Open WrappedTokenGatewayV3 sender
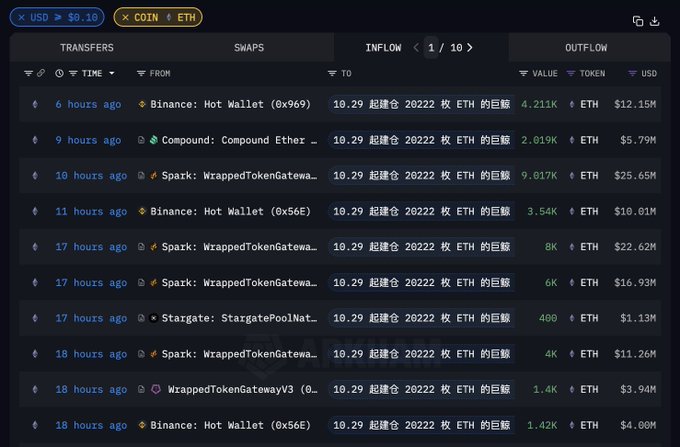The width and height of the screenshot is (680, 447). [x=243, y=389]
